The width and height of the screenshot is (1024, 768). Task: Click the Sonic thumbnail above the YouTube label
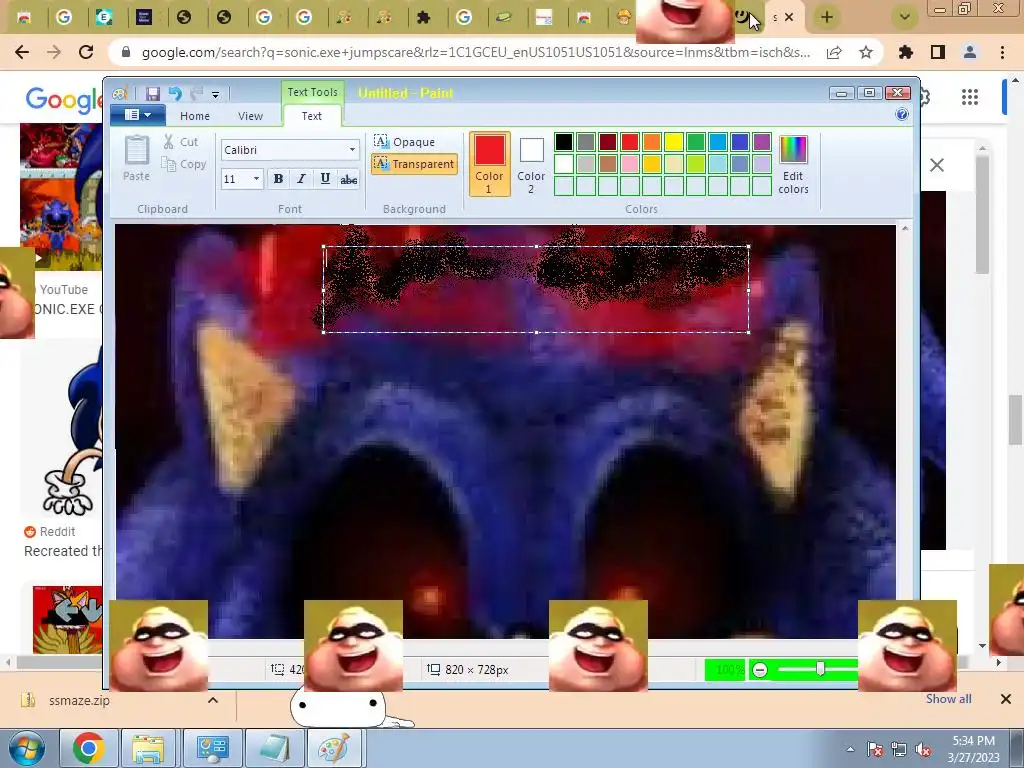(61, 196)
